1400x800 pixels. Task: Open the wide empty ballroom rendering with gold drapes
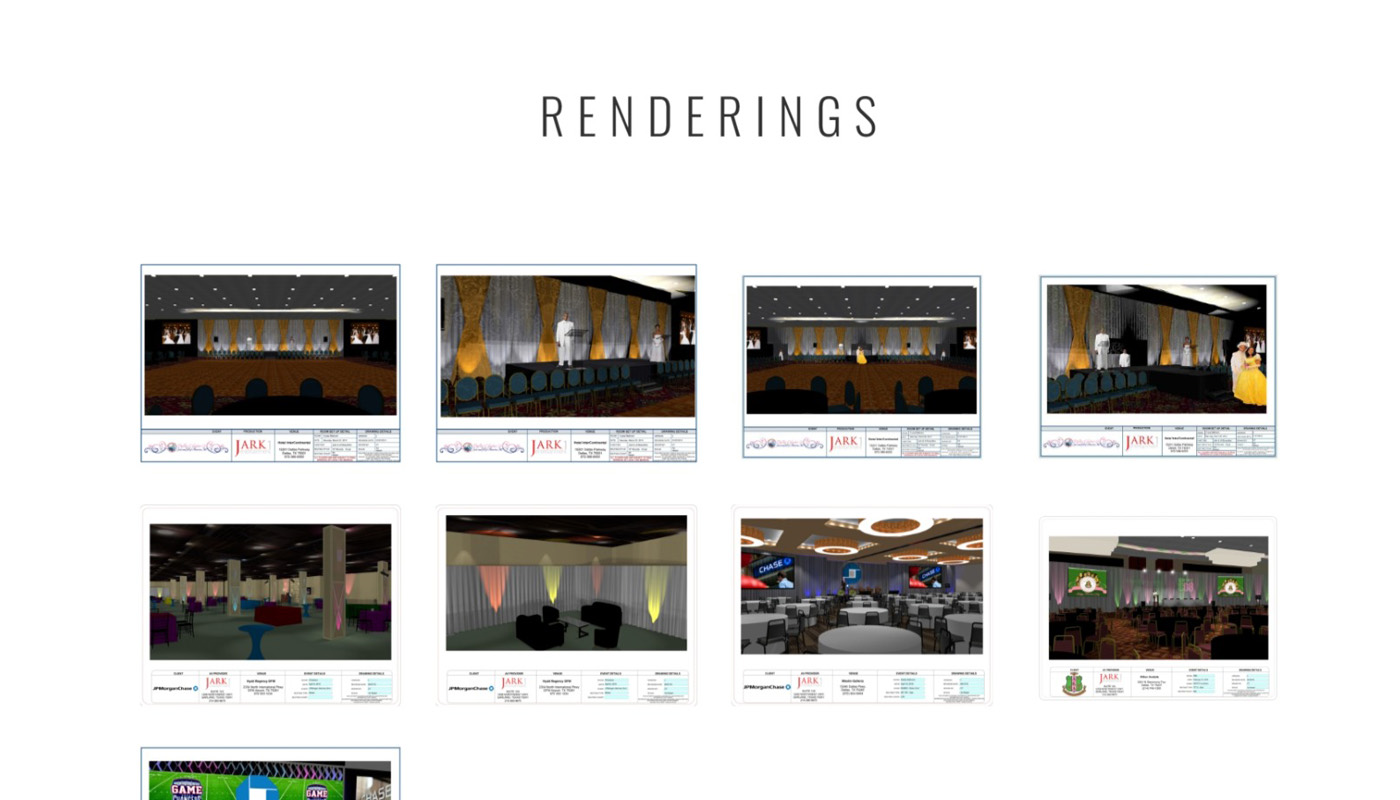pos(270,363)
